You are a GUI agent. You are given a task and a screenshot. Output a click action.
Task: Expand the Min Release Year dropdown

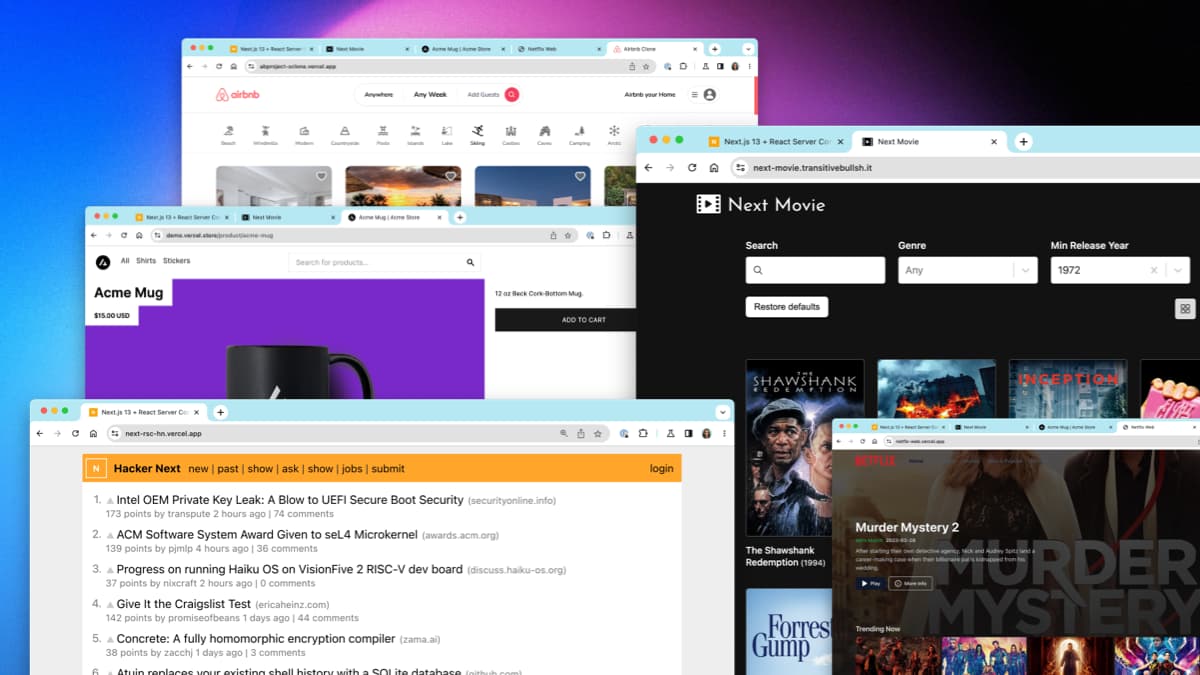[x=1179, y=270]
